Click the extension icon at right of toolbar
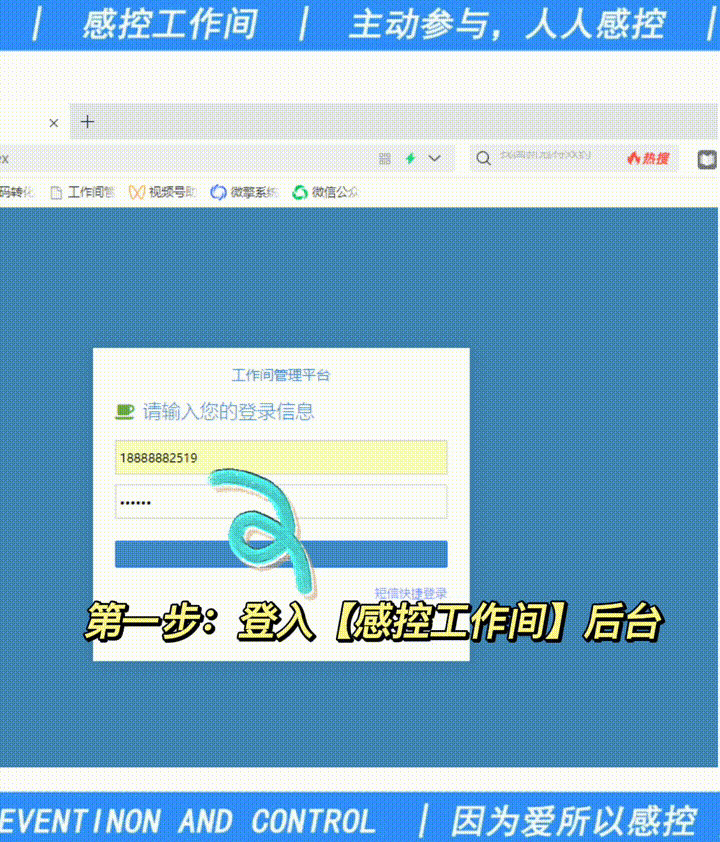This screenshot has width=720, height=842. click(x=707, y=159)
